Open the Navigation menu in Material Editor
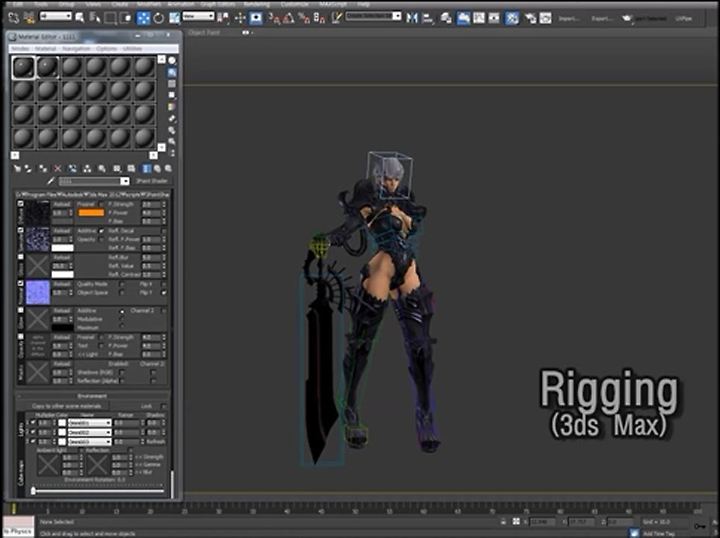 click(76, 49)
